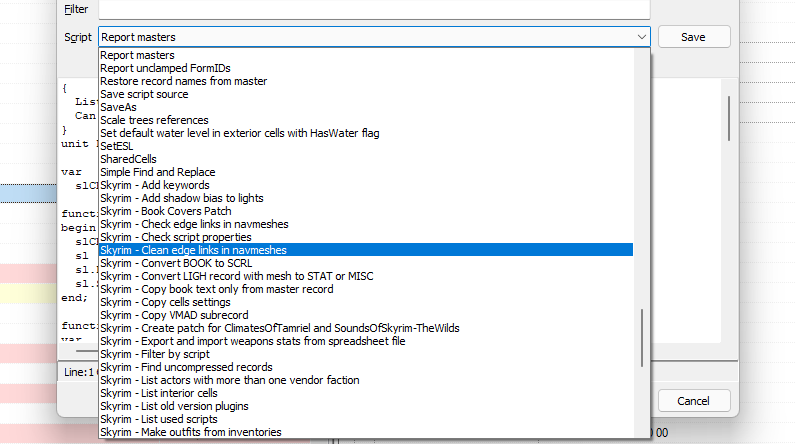Click the dropdown list scrollbar thumb
The width and height of the screenshot is (796, 444).
pyautogui.click(x=642, y=338)
